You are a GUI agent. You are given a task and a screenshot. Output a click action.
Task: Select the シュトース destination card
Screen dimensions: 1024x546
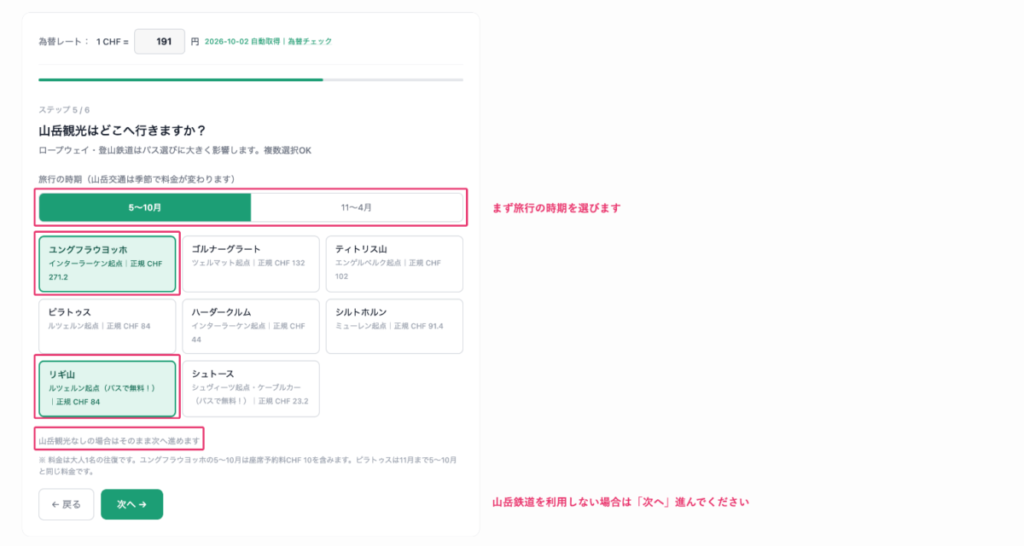point(251,389)
